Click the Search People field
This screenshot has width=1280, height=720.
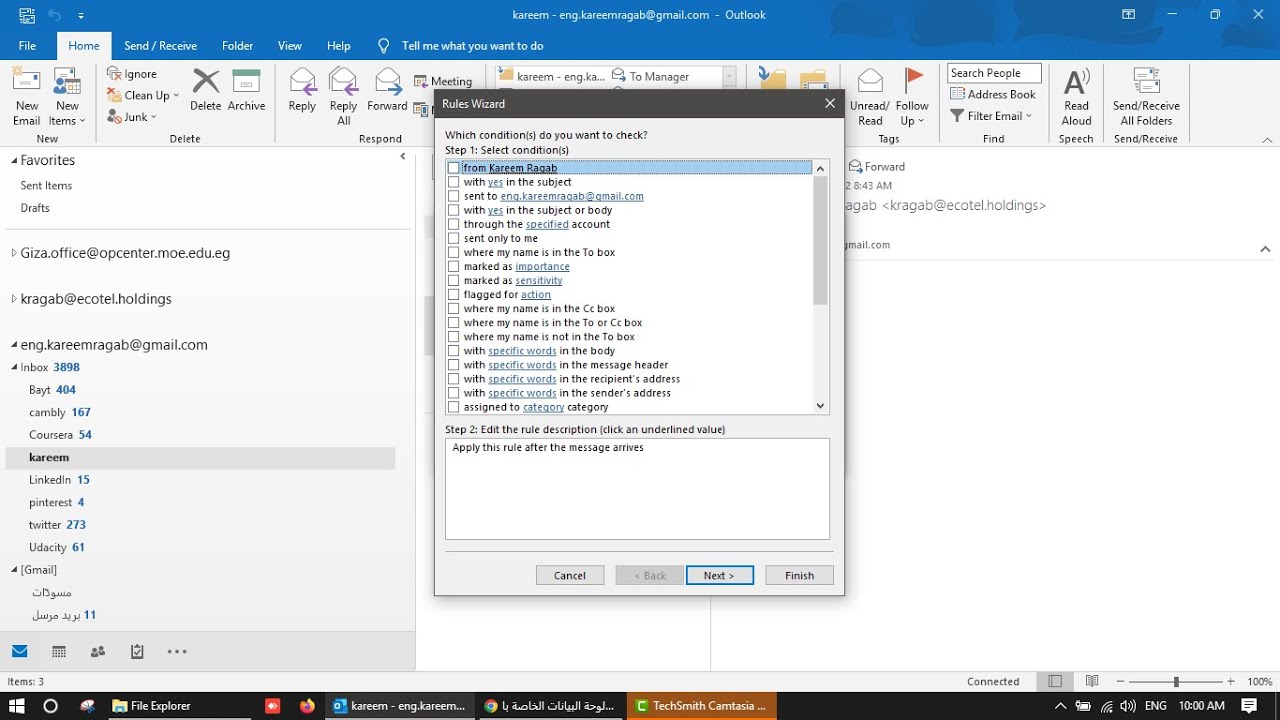(x=994, y=73)
